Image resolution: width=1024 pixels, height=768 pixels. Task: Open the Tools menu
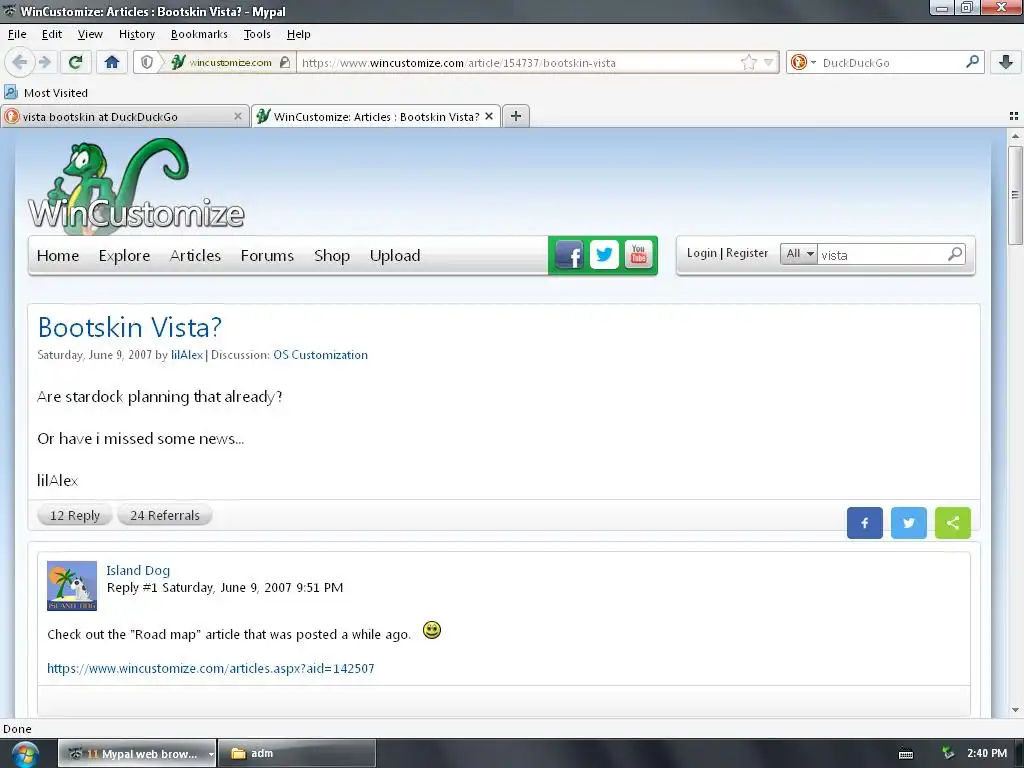point(257,34)
